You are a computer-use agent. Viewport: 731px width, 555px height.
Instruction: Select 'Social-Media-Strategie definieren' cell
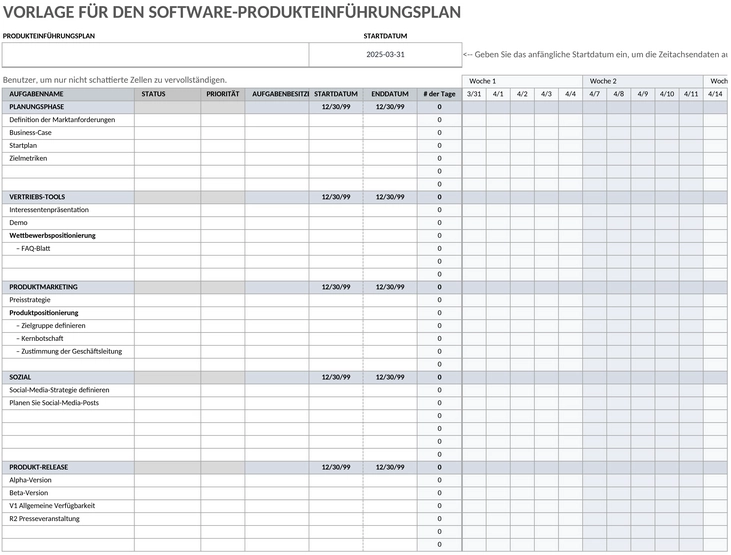(x=69, y=390)
